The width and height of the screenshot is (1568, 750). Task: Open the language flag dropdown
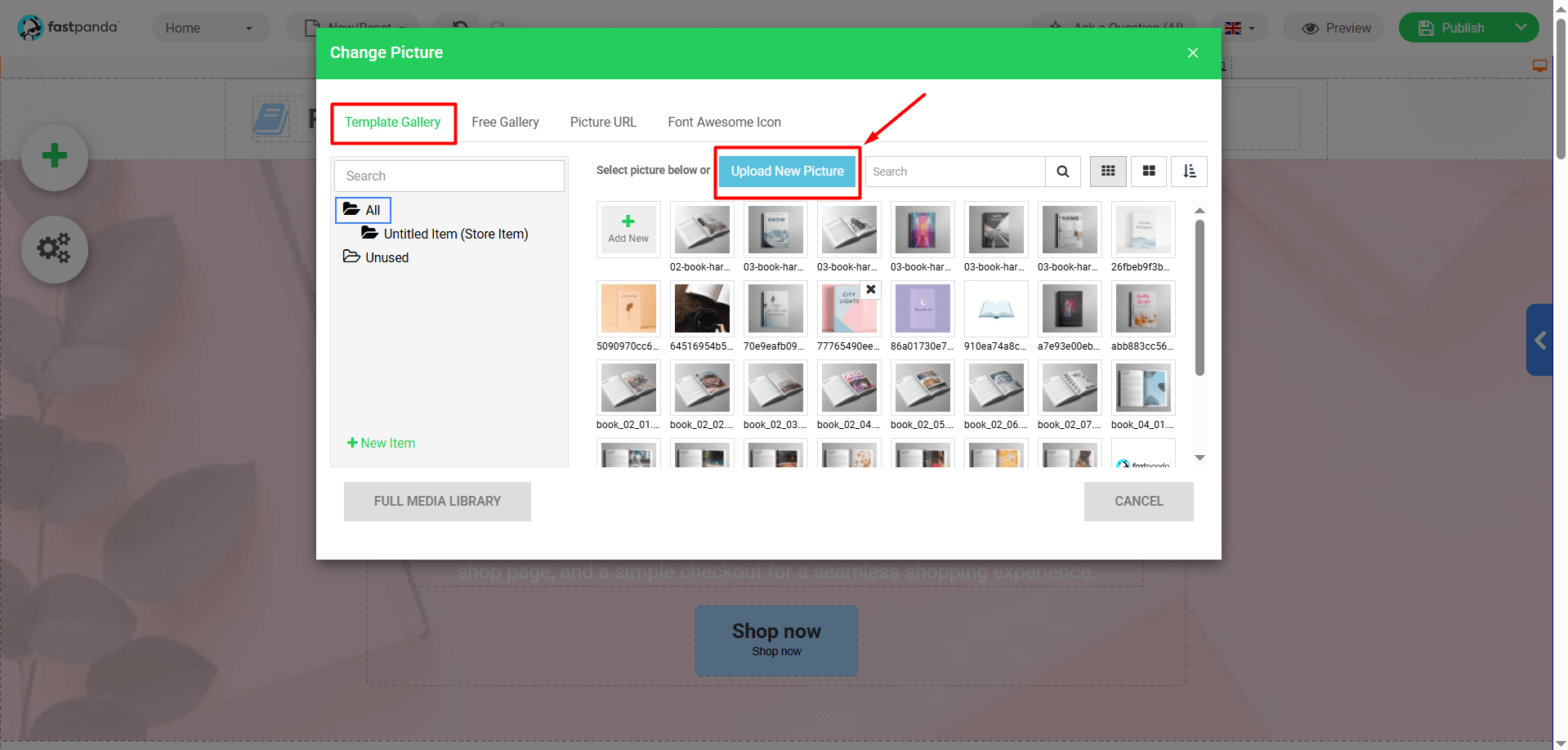pos(1240,29)
